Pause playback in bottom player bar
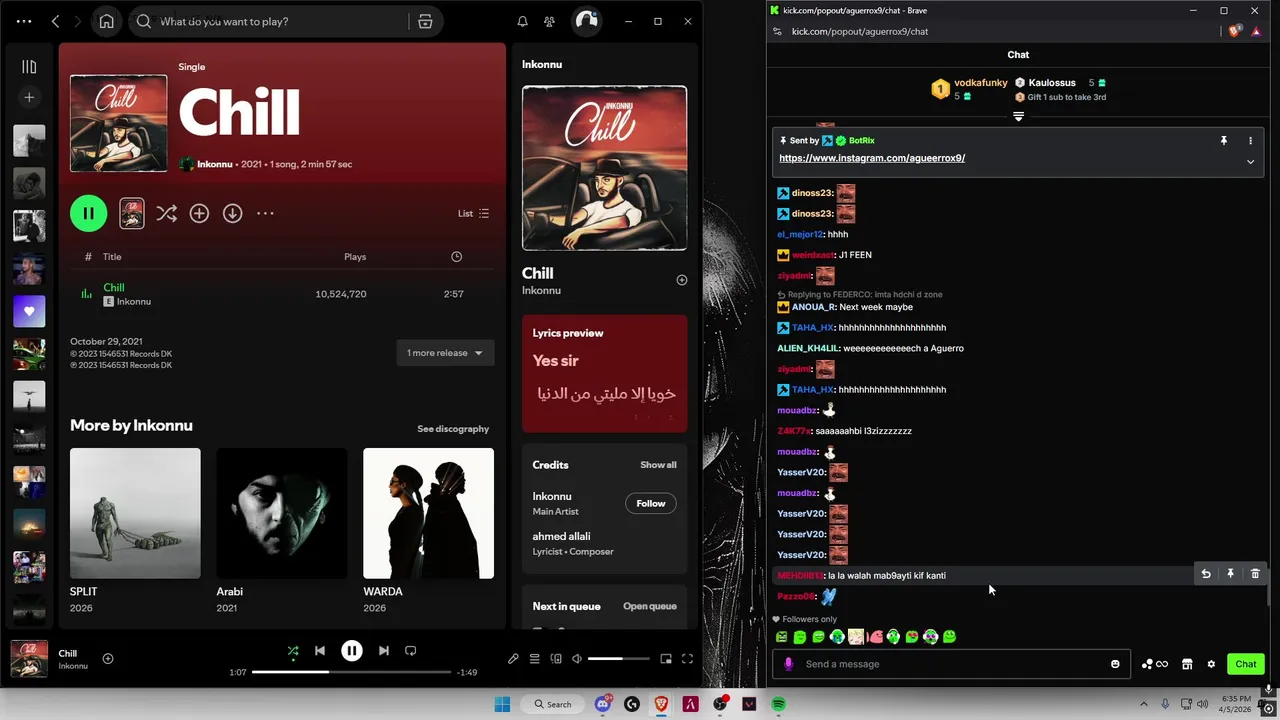Viewport: 1280px width, 720px height. (352, 651)
